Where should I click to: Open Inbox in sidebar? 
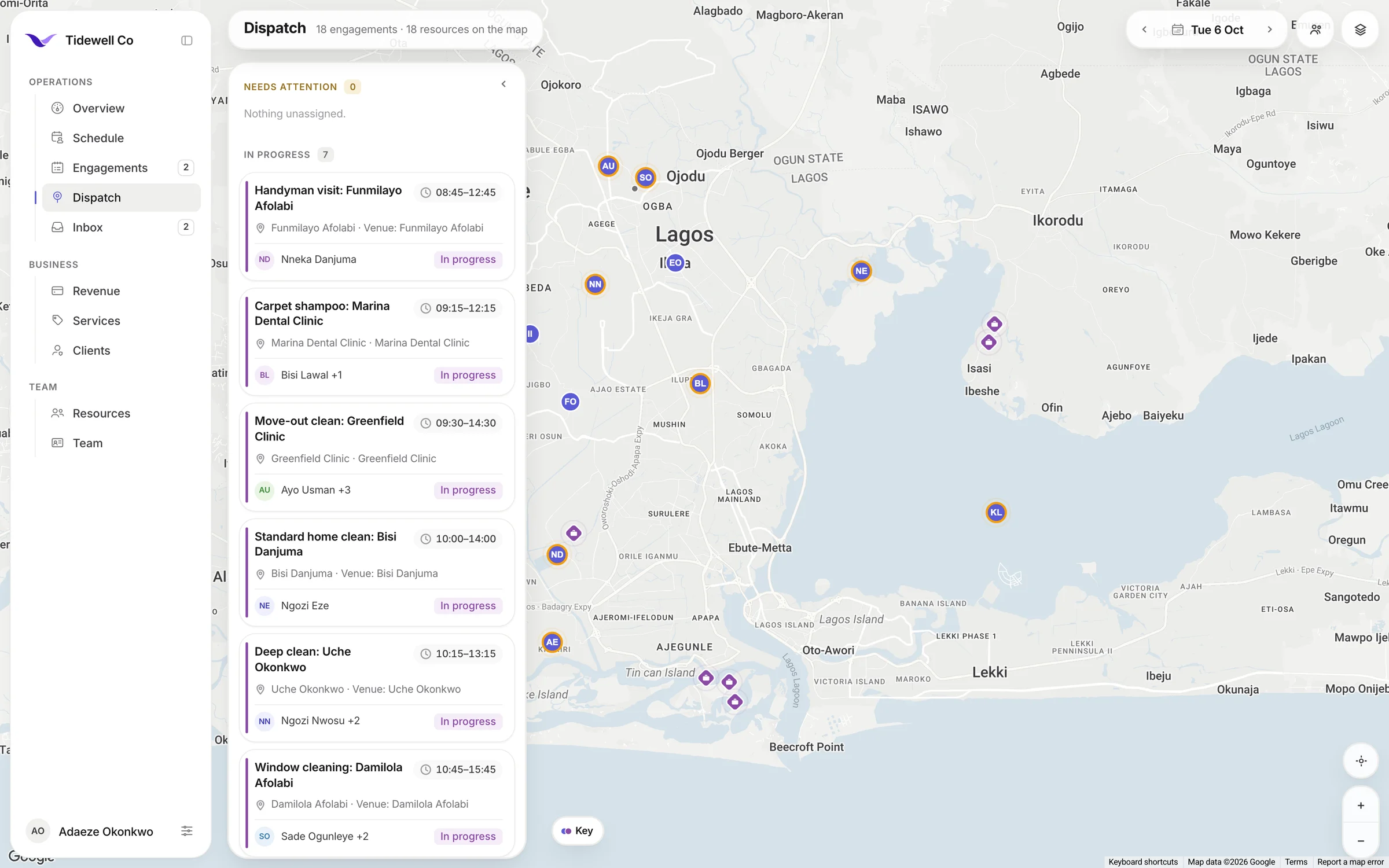[122, 227]
